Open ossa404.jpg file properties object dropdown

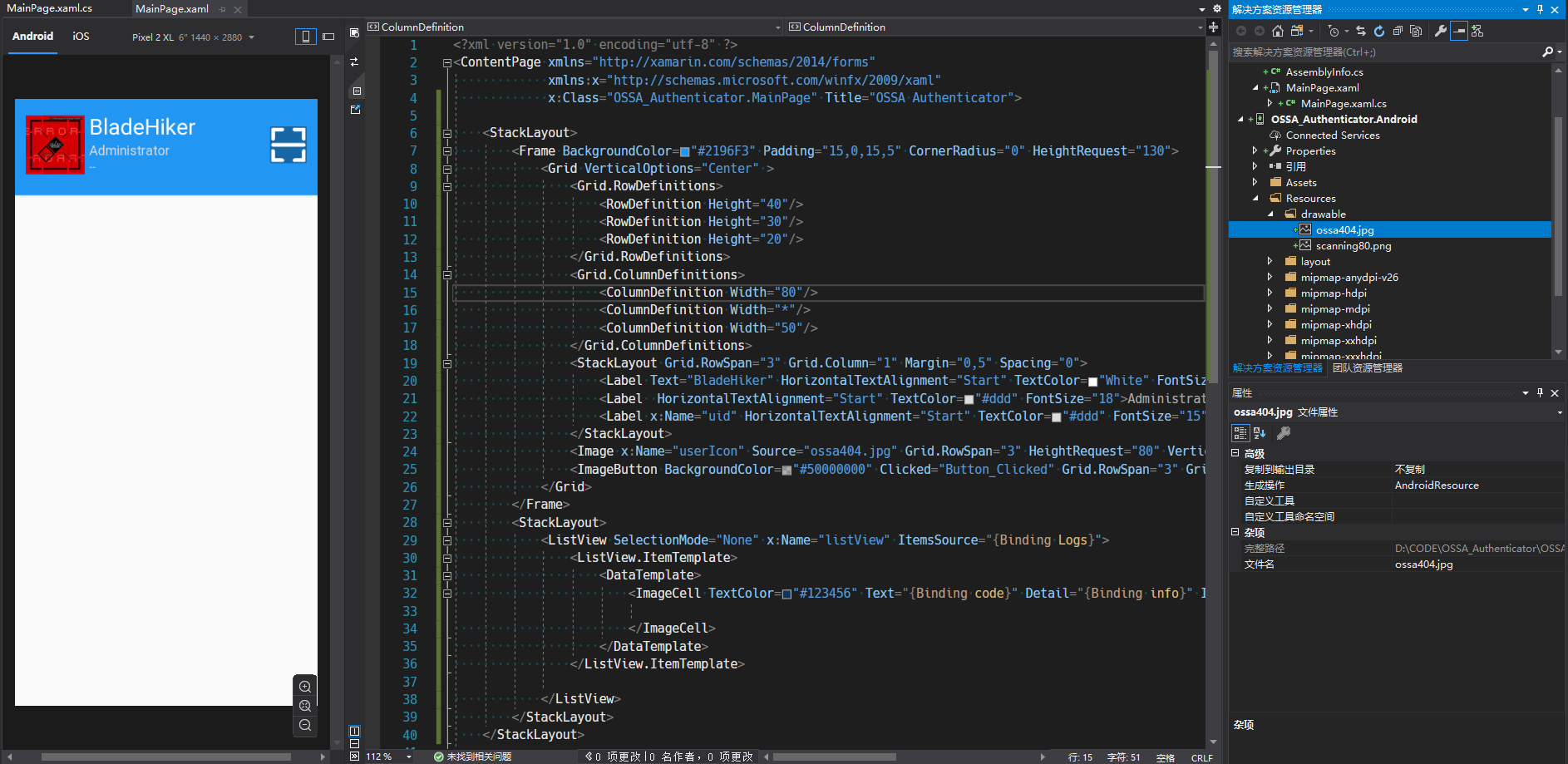coord(1560,412)
